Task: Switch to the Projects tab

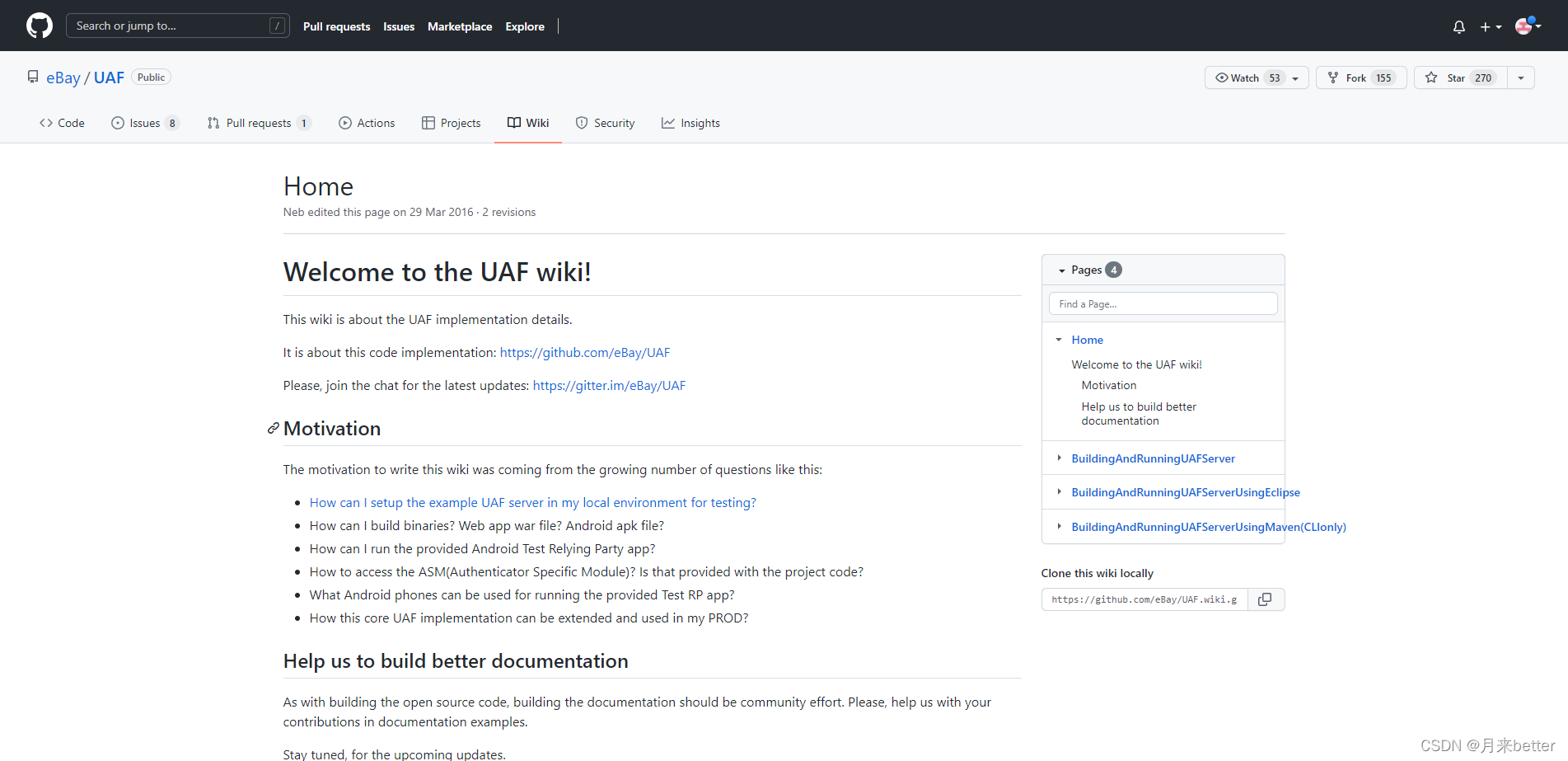Action: [x=451, y=123]
